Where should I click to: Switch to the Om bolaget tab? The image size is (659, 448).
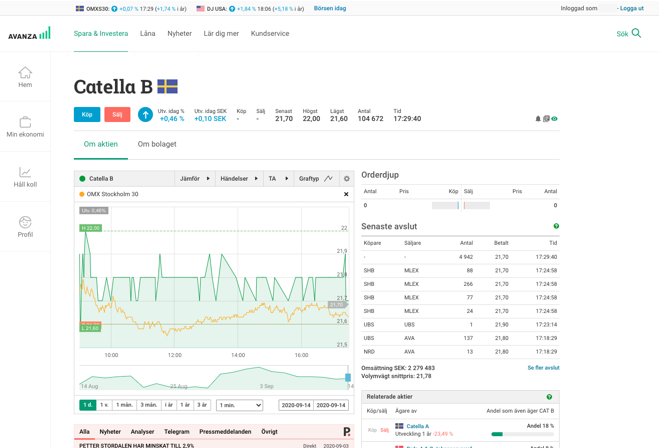coord(157,144)
